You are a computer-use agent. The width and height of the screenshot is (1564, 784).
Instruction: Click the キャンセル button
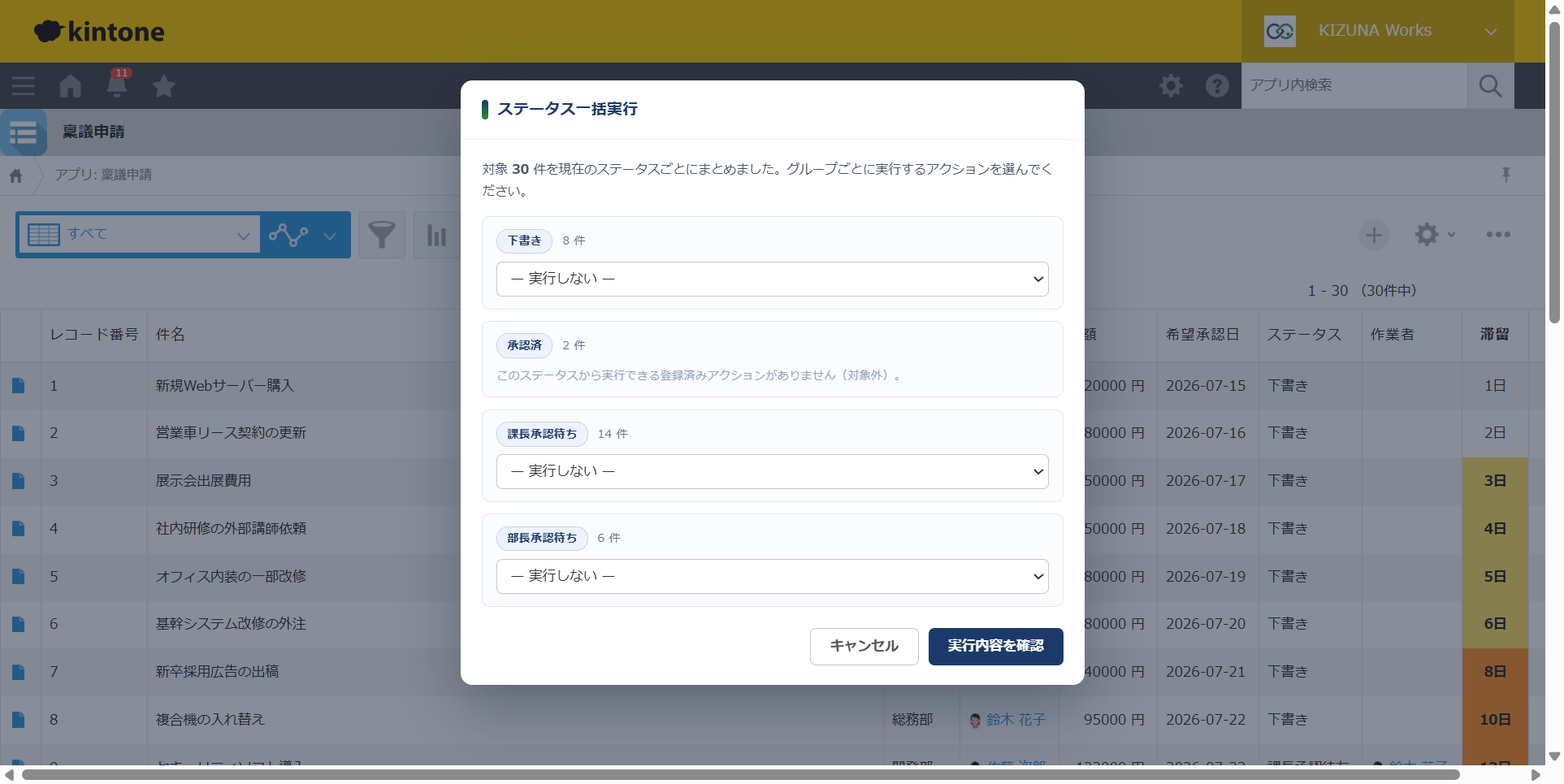(x=864, y=647)
